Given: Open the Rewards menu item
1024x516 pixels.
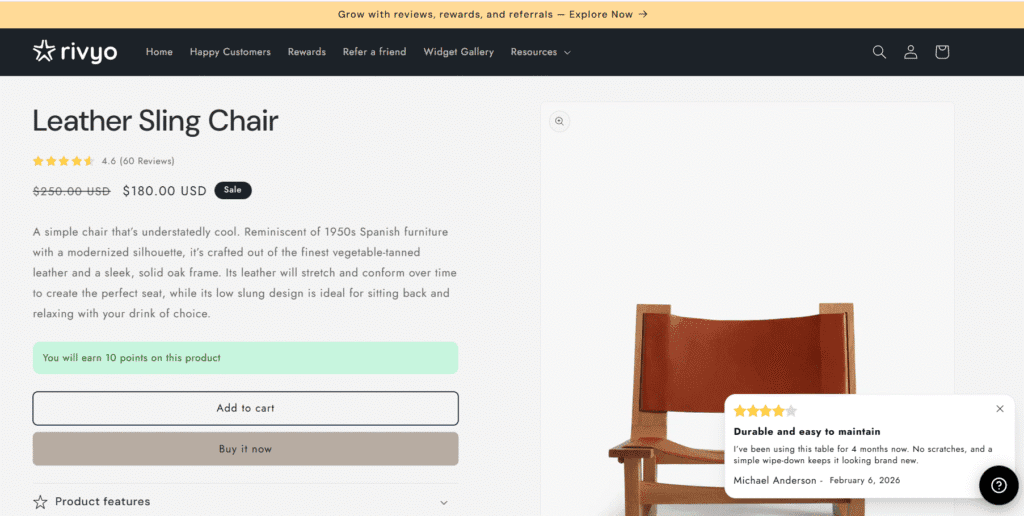Looking at the screenshot, I should tap(306, 52).
